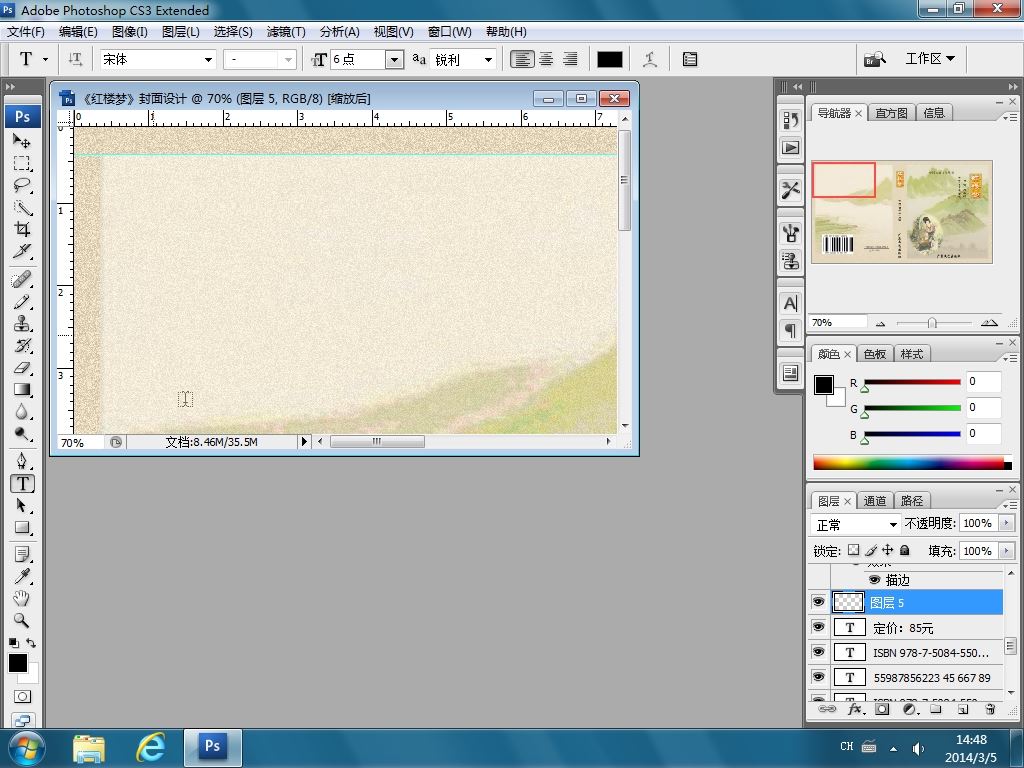
Task: Open the 图像(I) menu
Action: tap(129, 31)
